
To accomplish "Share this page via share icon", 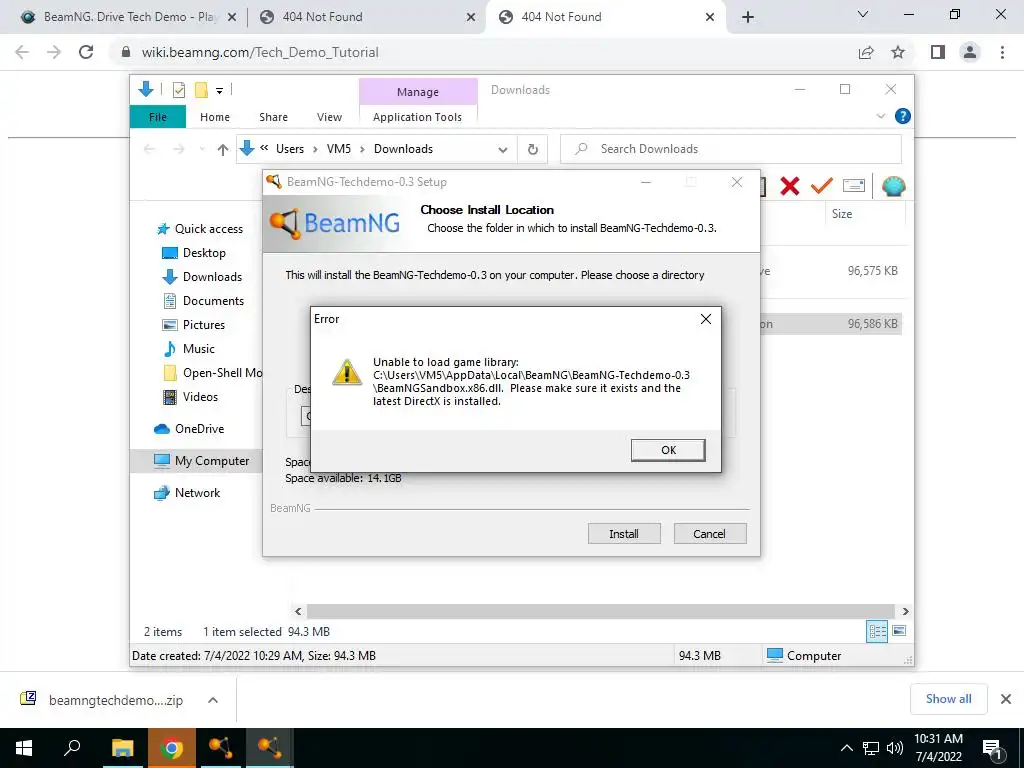I will [x=866, y=52].
